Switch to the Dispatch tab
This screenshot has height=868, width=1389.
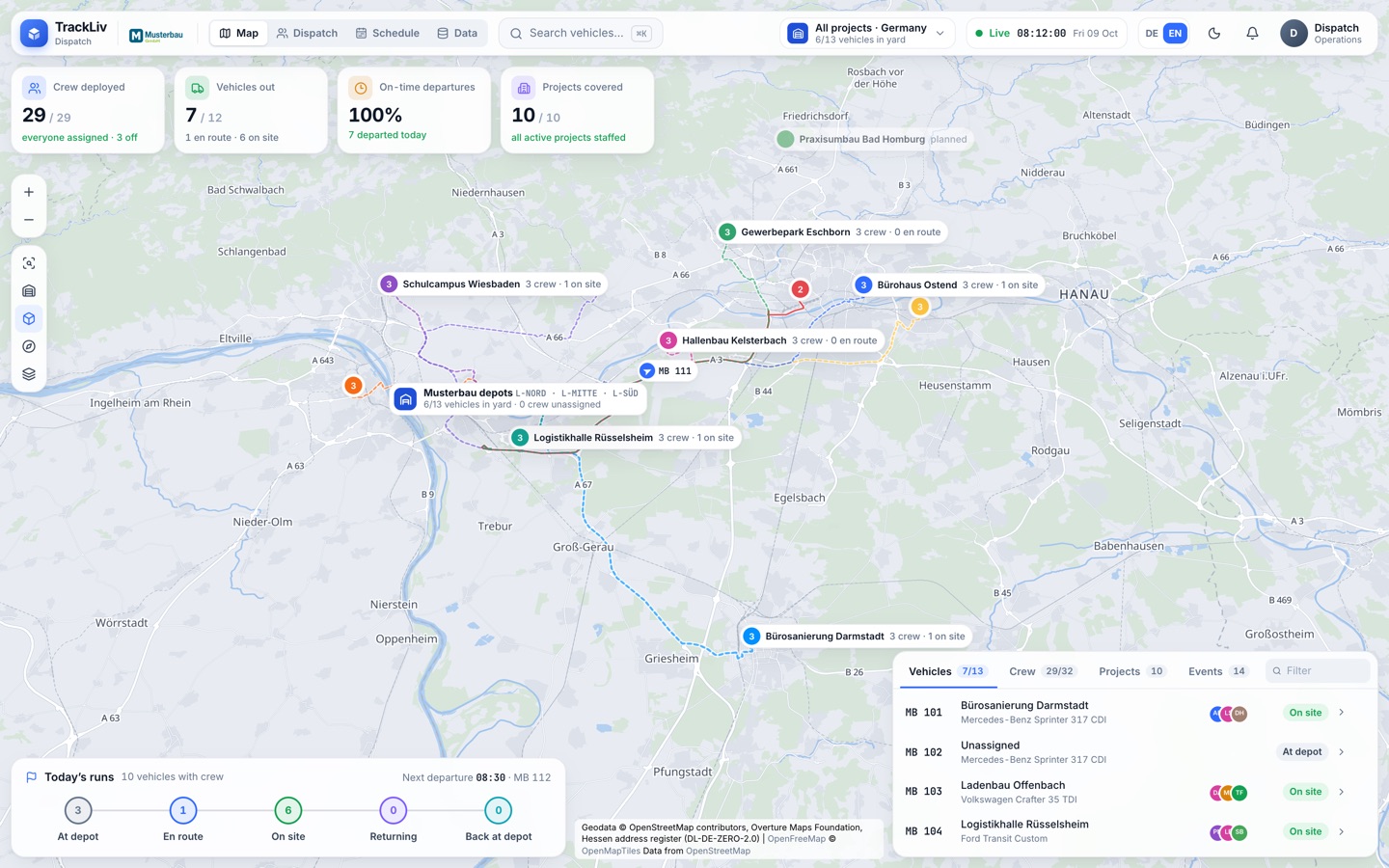click(x=307, y=33)
